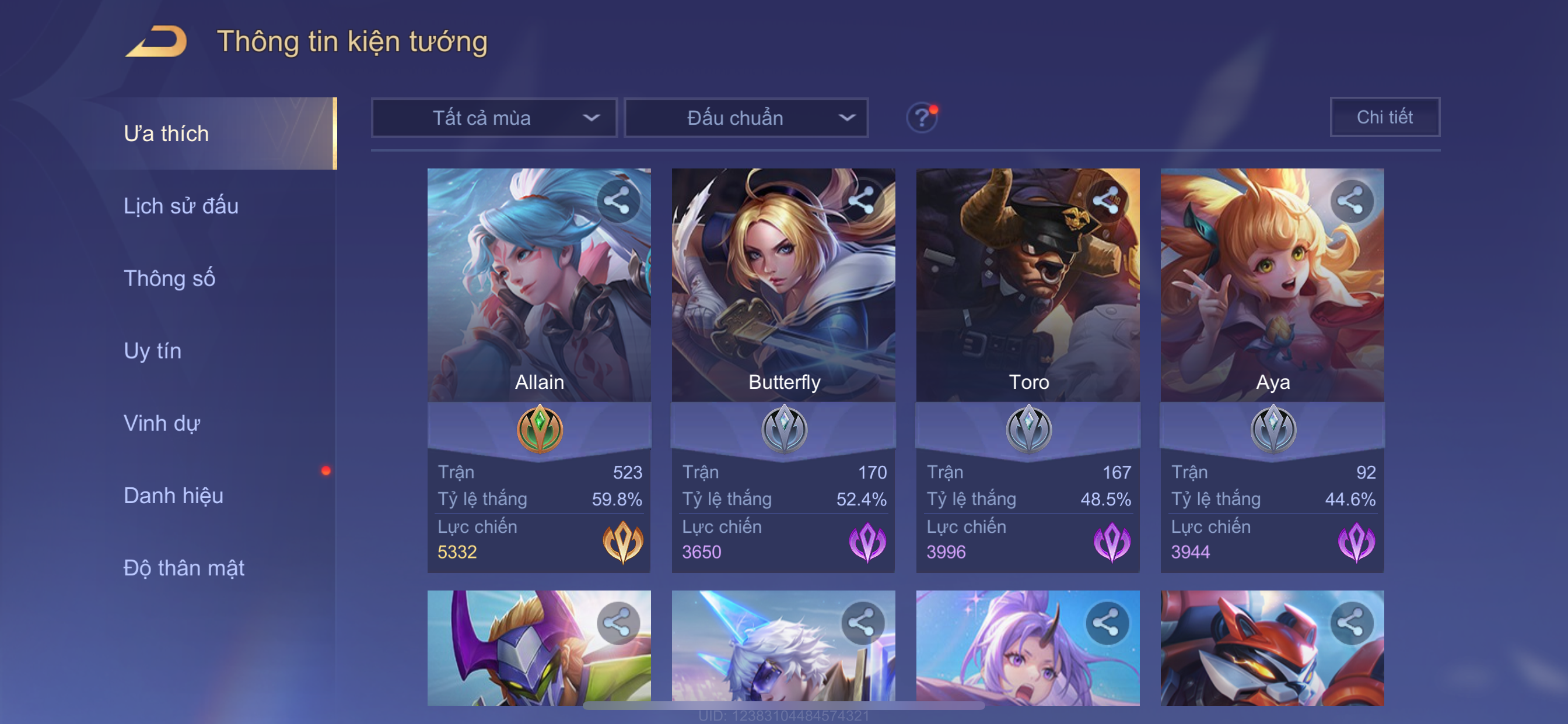The height and width of the screenshot is (724, 1568).
Task: Switch to the Lịch sử đấu tab
Action: 181,206
